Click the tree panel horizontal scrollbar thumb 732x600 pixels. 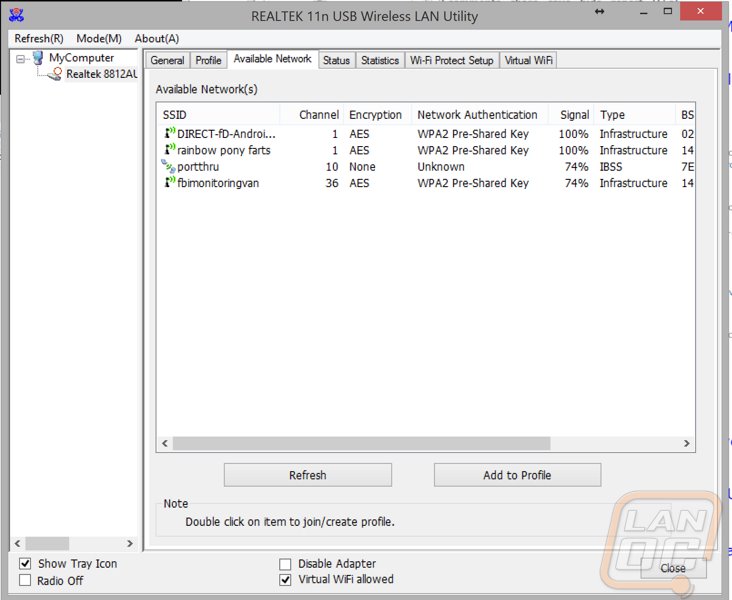click(47, 544)
